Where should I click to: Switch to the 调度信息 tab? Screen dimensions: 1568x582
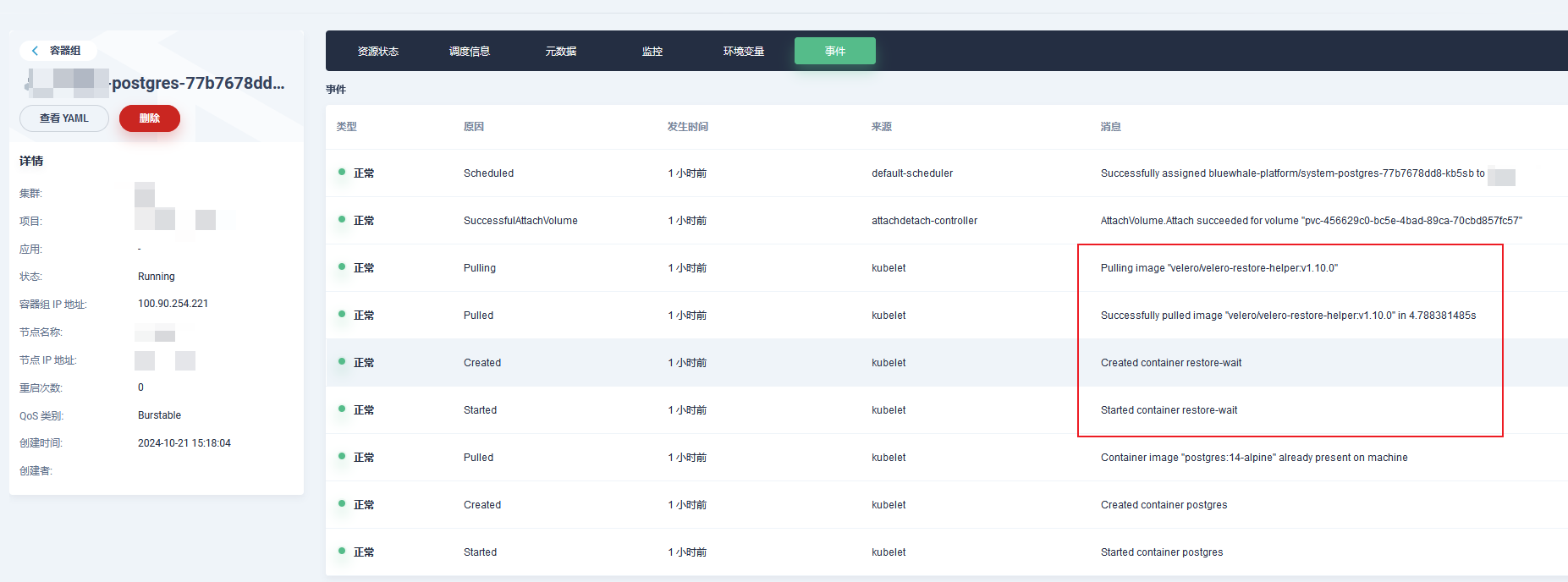[469, 52]
